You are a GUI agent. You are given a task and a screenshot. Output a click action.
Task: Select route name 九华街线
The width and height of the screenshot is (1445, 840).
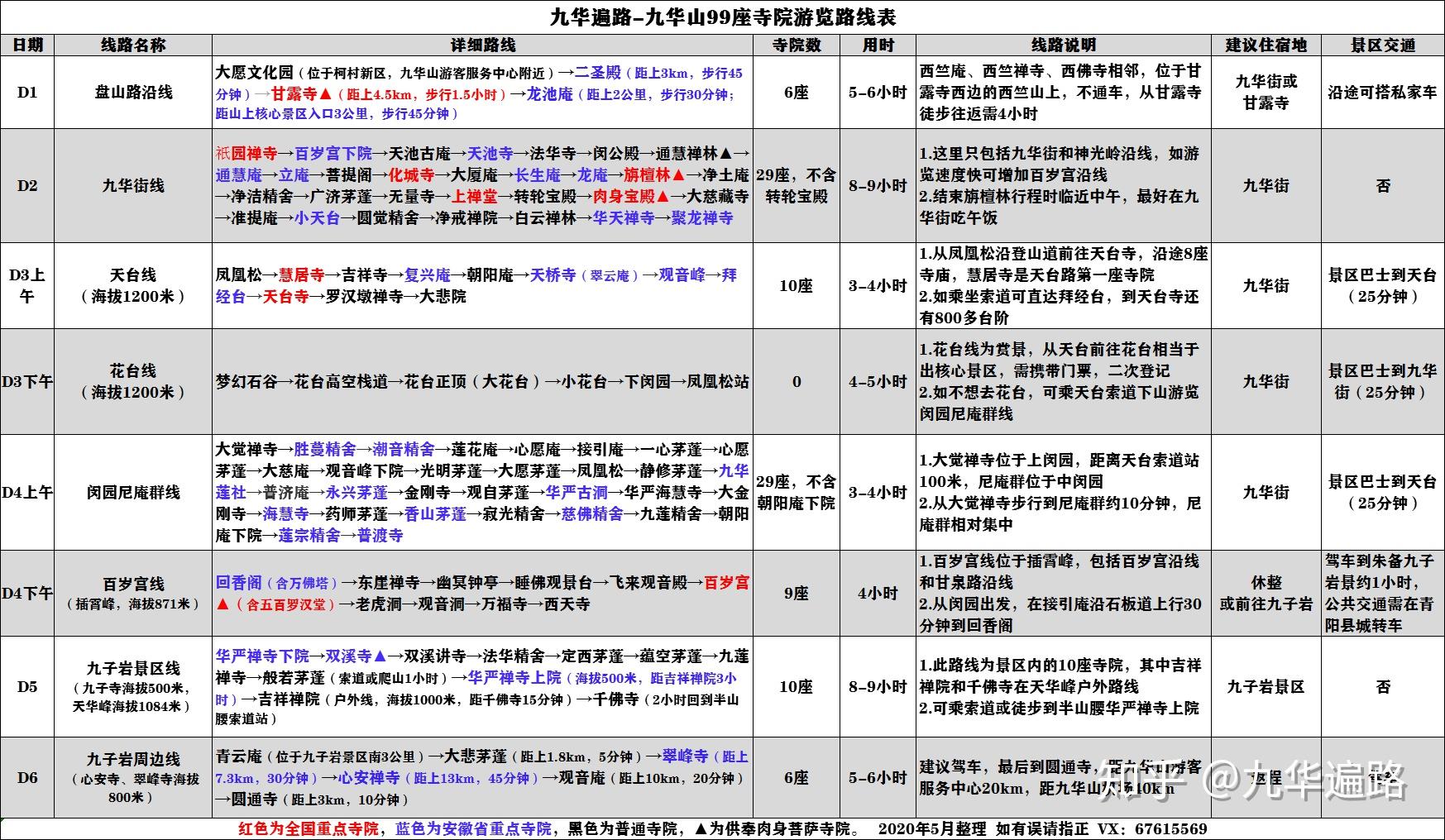click(133, 186)
